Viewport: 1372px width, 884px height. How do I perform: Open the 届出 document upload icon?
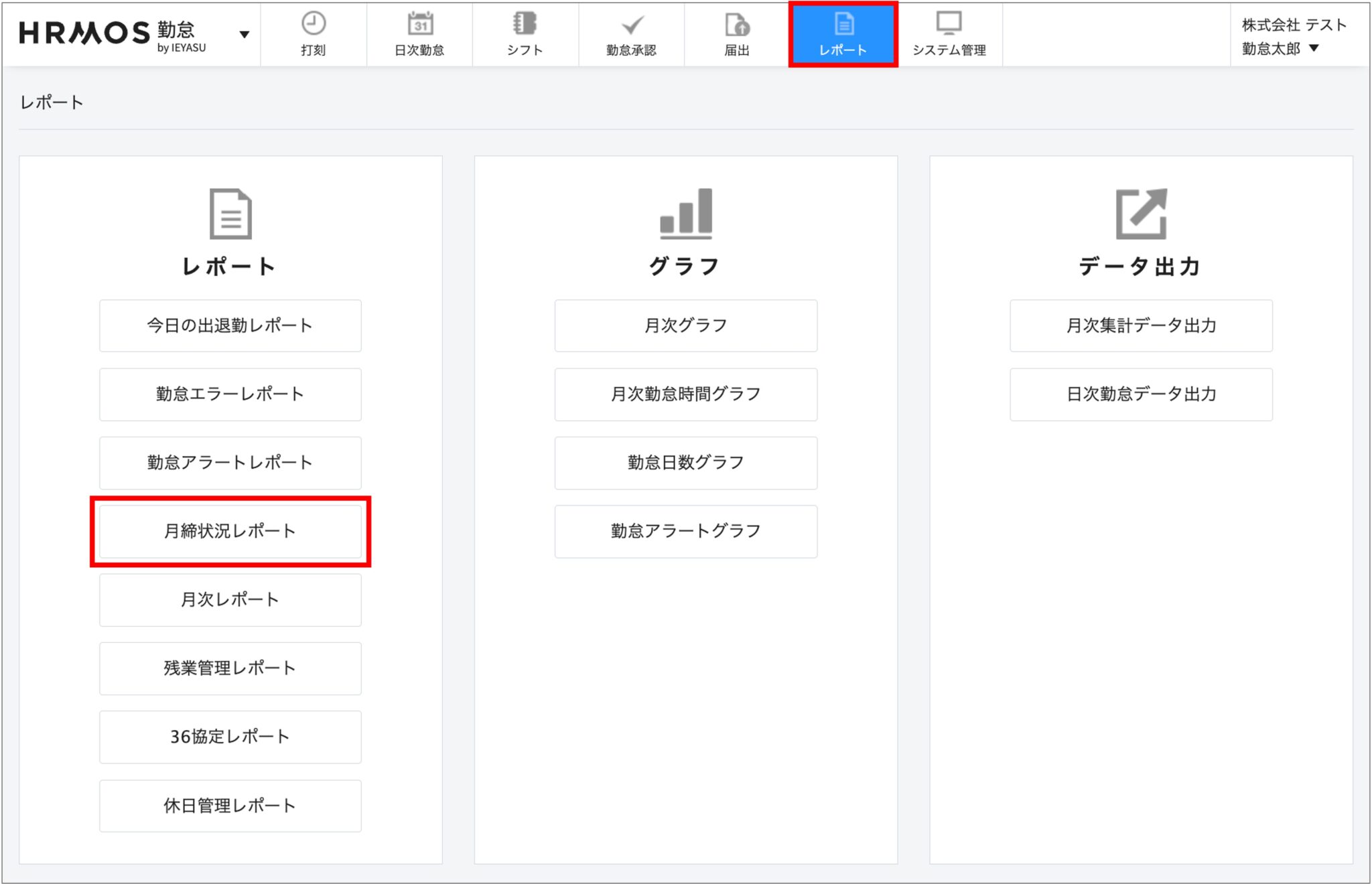pyautogui.click(x=737, y=25)
